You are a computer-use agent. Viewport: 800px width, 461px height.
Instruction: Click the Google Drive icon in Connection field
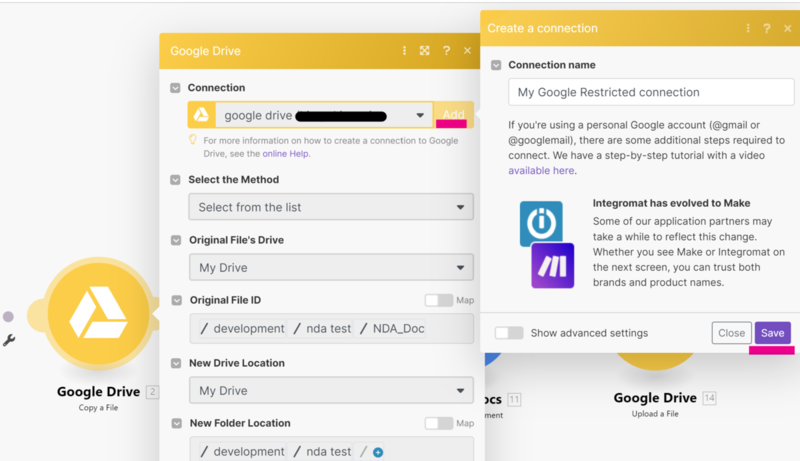[201, 115]
